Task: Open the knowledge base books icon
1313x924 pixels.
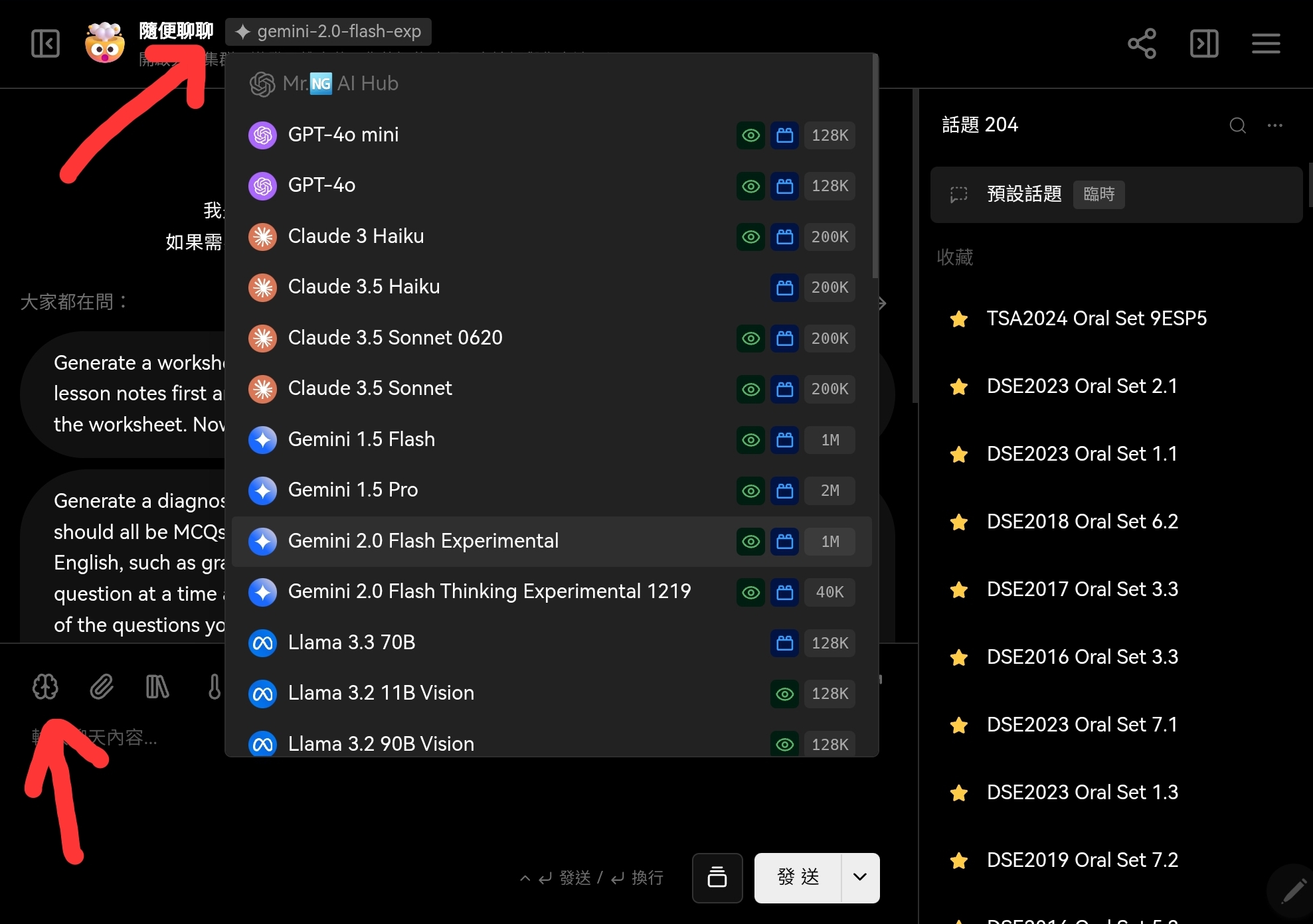Action: coord(157,686)
